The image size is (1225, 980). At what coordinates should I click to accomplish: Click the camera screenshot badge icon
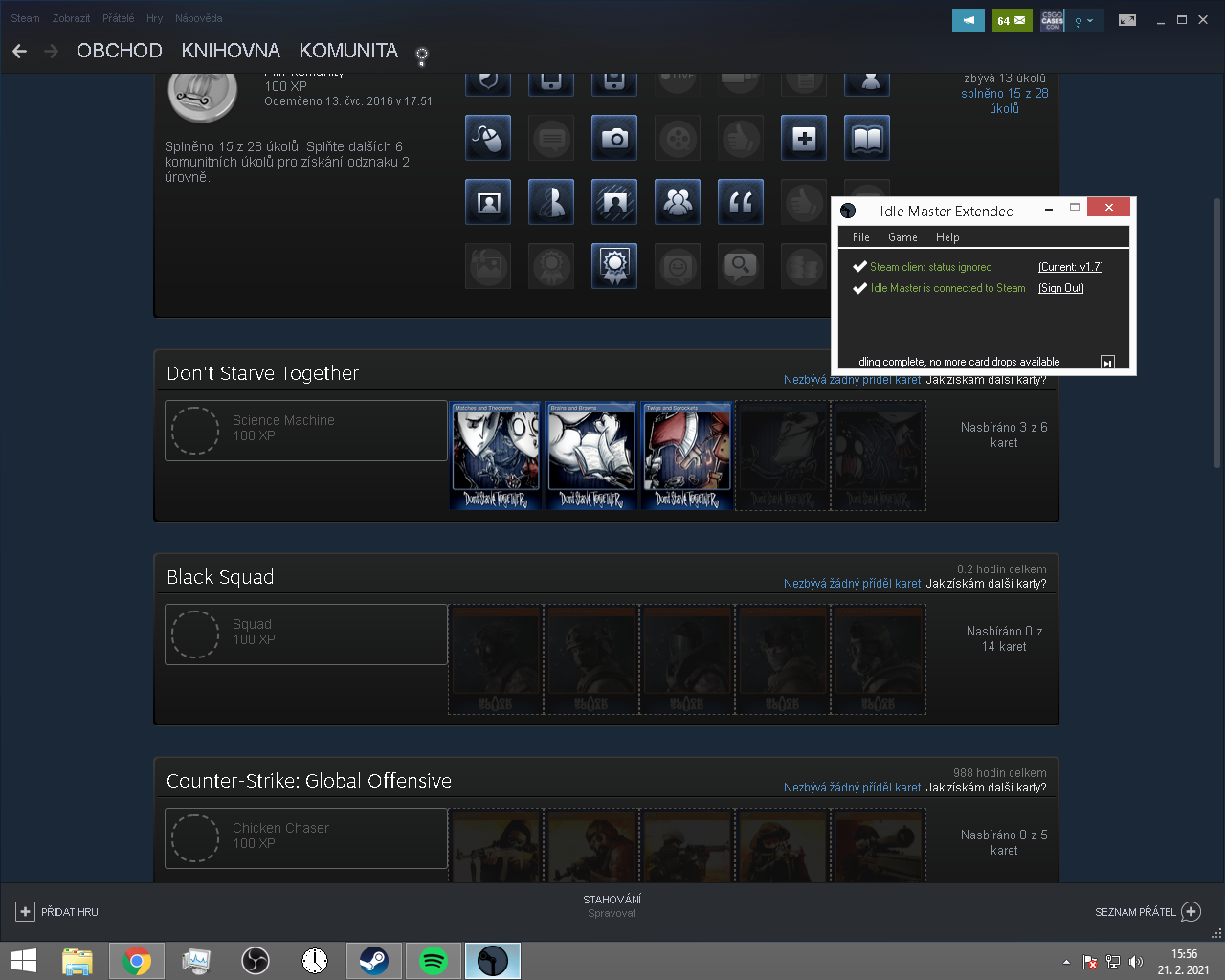(614, 139)
